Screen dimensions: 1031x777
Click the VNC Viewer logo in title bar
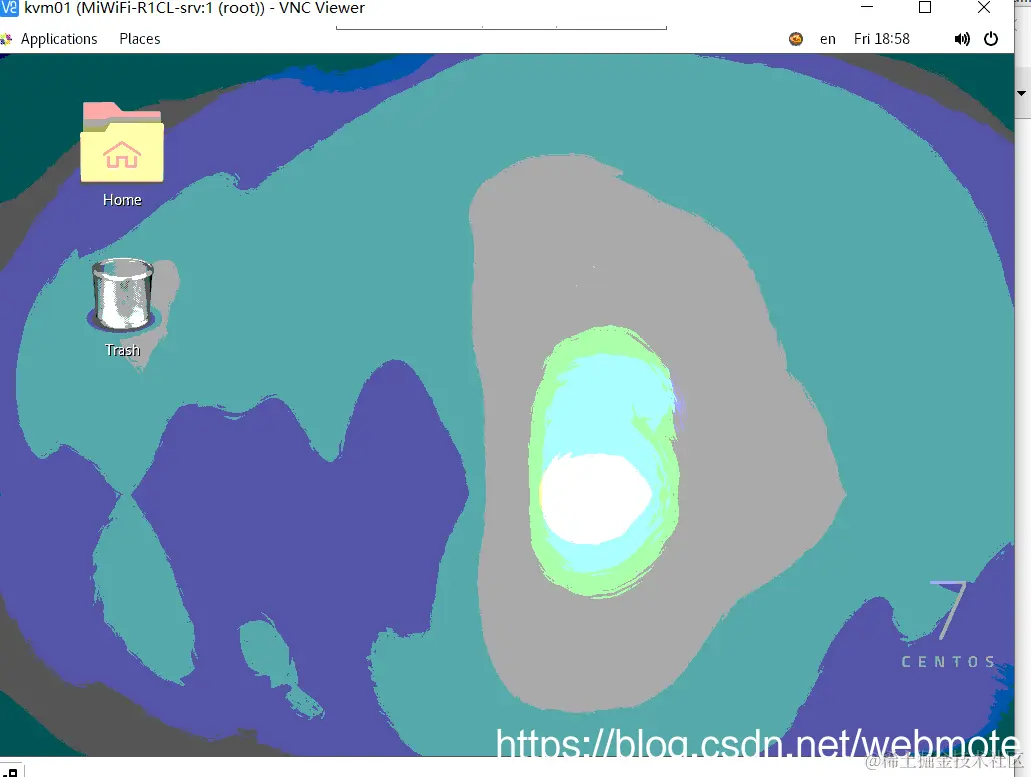[9, 7]
